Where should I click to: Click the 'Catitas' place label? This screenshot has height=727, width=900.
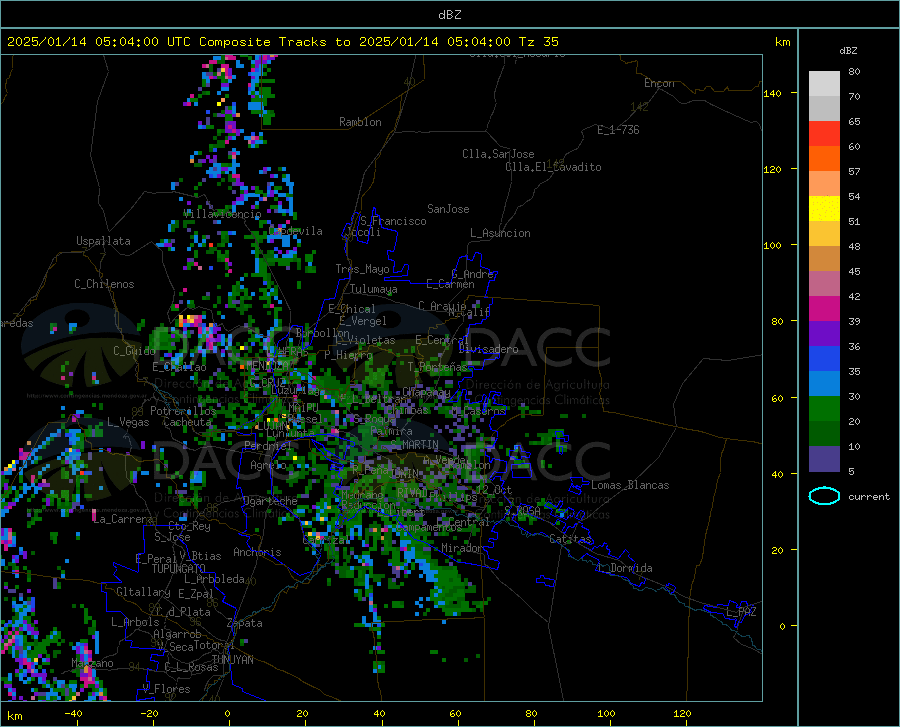571,539
